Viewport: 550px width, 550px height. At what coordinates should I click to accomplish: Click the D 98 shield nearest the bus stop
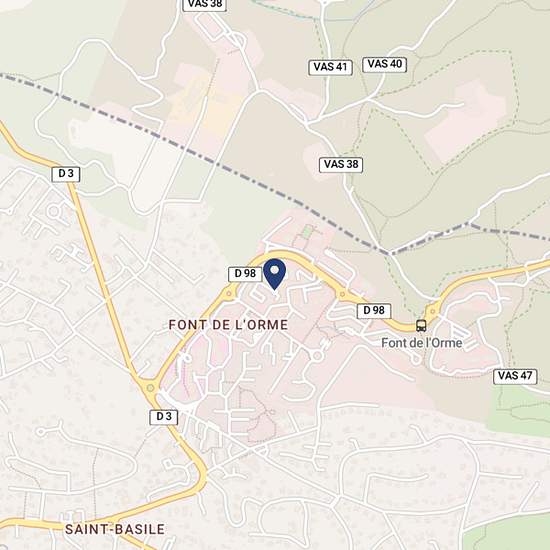click(x=374, y=311)
